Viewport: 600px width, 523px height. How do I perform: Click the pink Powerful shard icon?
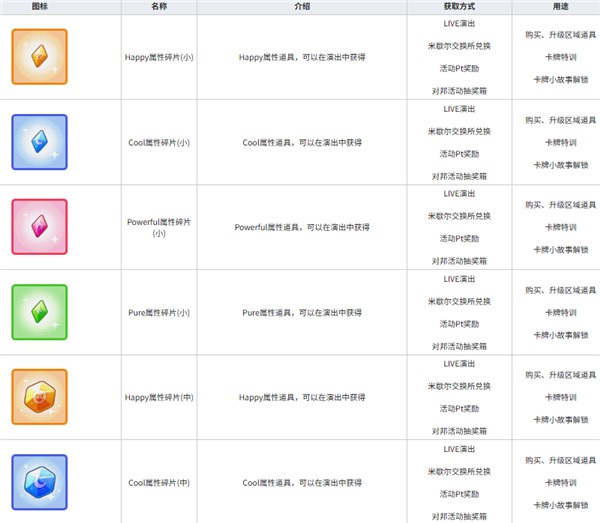(x=39, y=227)
